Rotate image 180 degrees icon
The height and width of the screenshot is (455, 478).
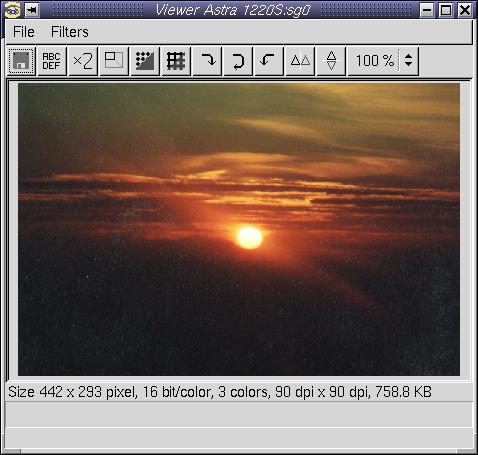point(238,61)
